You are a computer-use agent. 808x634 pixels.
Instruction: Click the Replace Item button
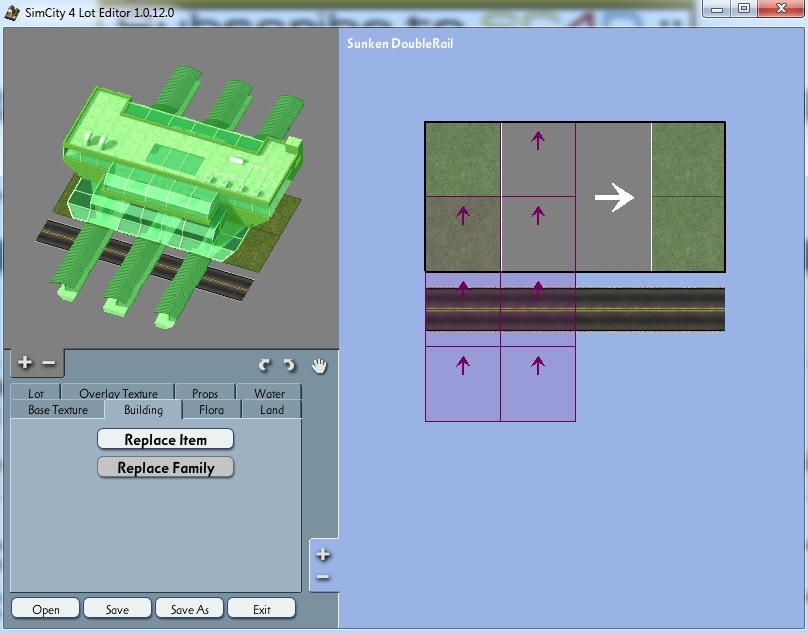point(165,440)
